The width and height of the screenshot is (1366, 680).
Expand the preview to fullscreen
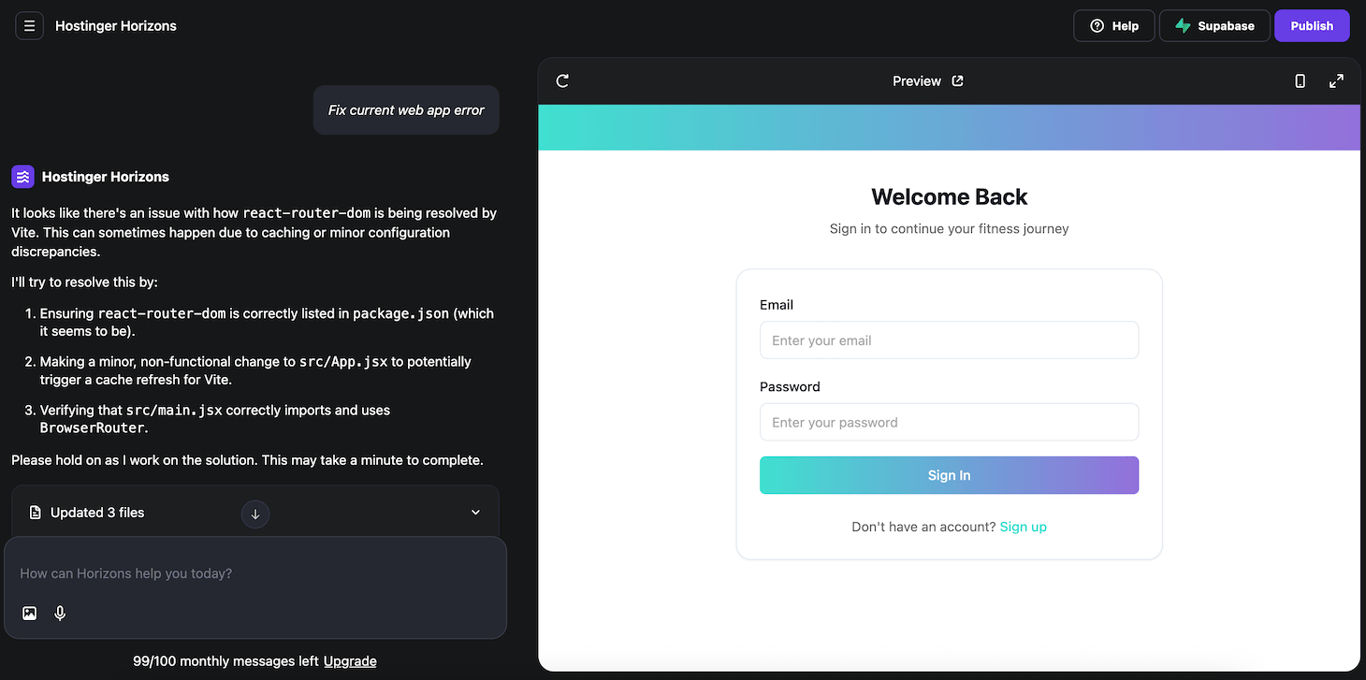click(1337, 81)
